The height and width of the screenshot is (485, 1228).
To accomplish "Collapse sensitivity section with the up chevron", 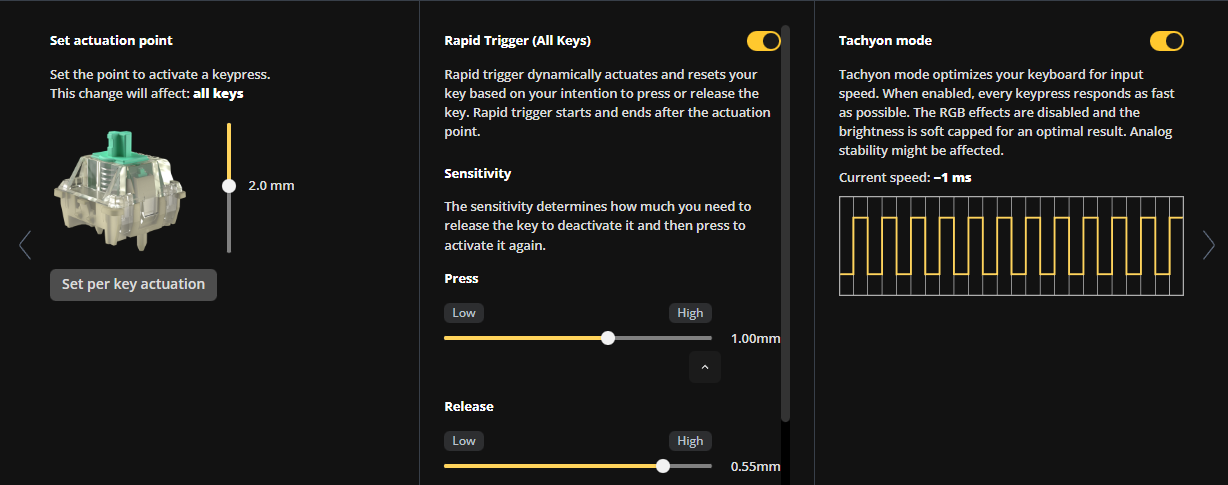I will tap(704, 368).
